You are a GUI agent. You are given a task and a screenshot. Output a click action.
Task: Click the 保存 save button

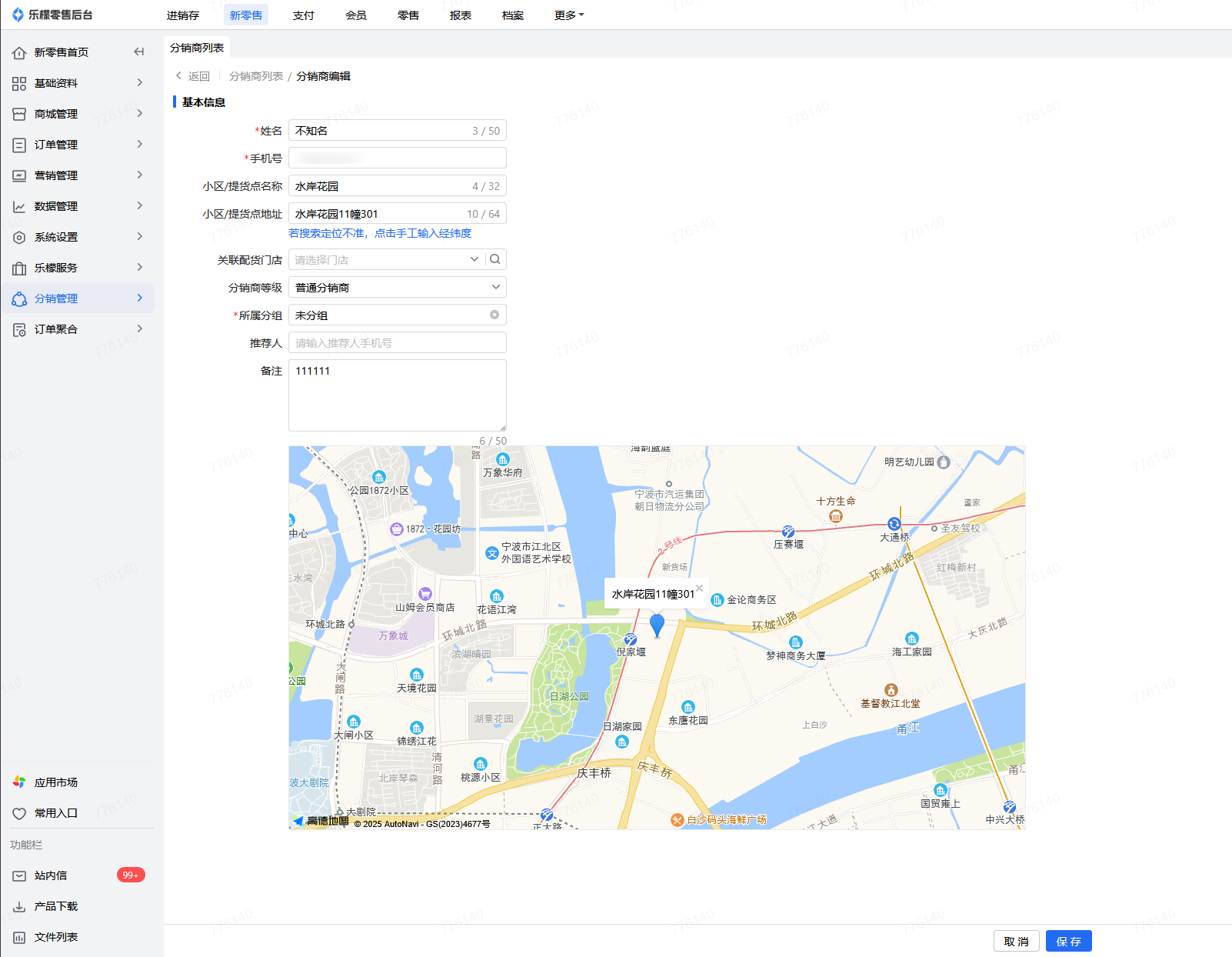1069,941
